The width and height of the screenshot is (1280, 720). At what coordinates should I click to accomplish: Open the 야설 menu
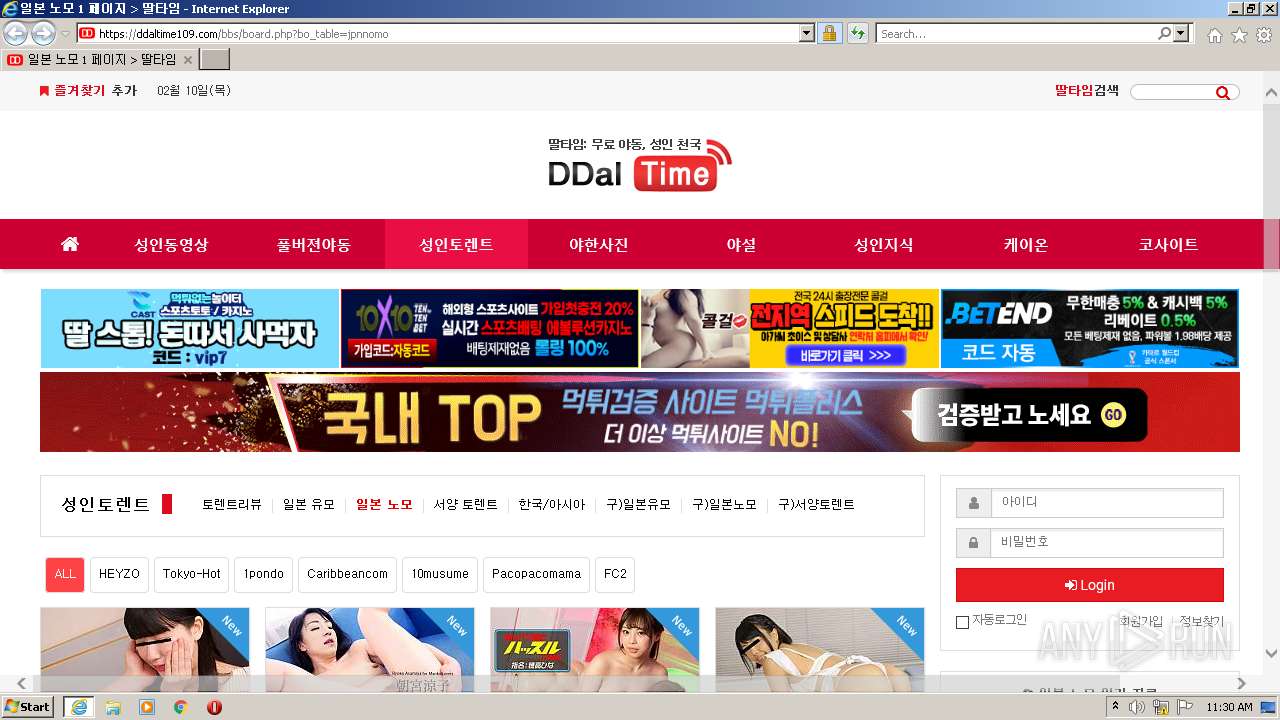click(741, 244)
